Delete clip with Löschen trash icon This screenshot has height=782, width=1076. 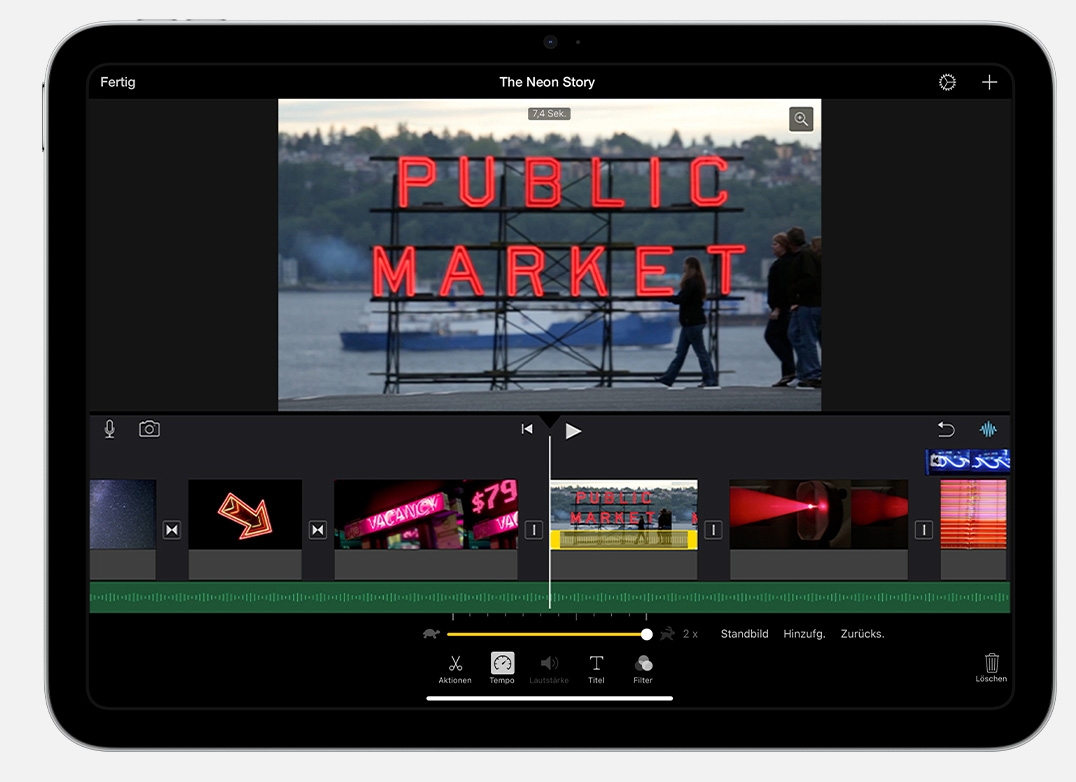tap(991, 667)
